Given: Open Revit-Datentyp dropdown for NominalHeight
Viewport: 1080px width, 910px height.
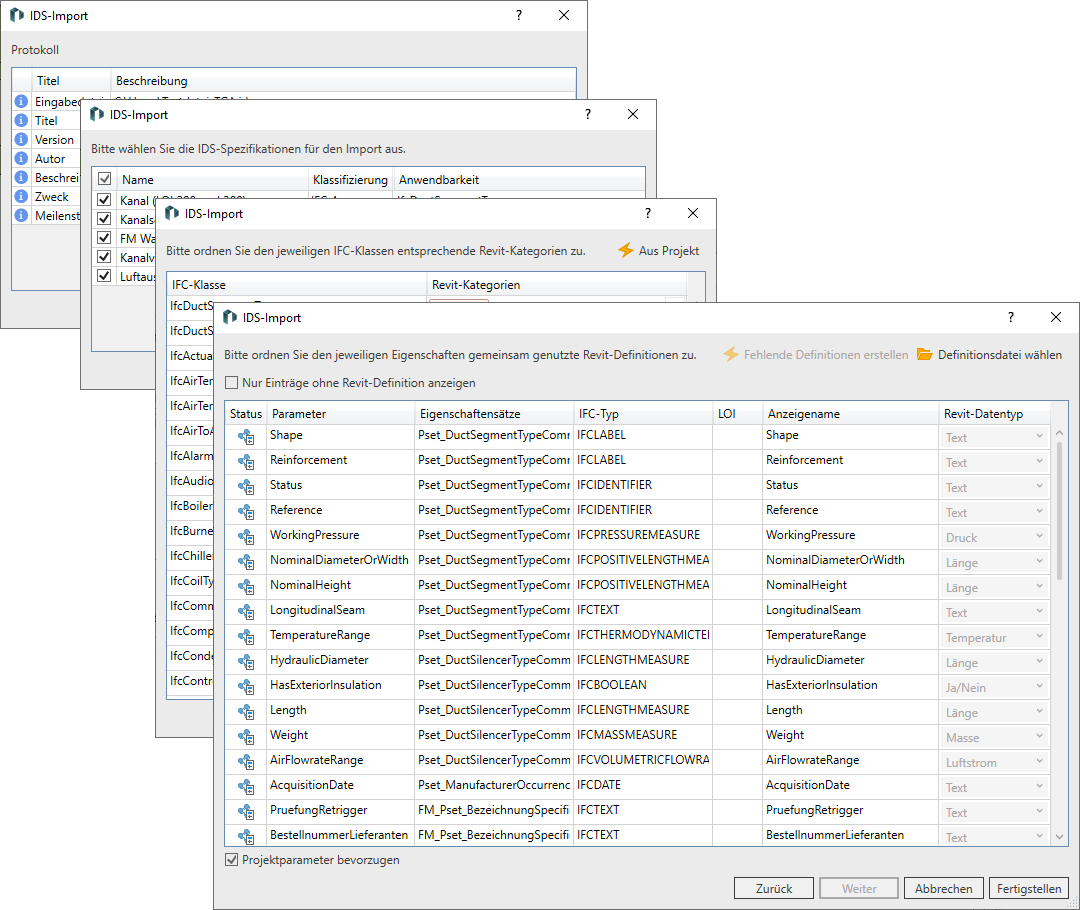Looking at the screenshot, I should (994, 588).
